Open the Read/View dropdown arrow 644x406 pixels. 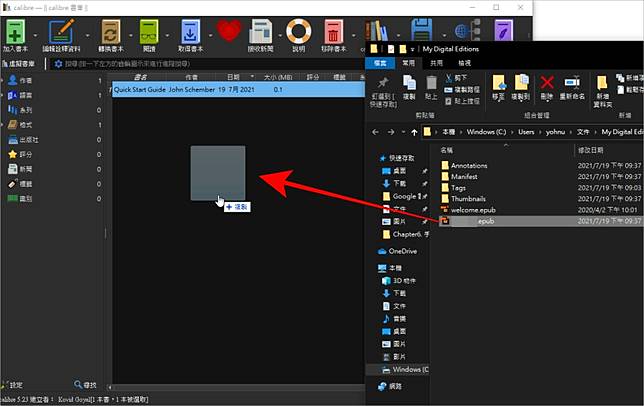click(x=167, y=36)
